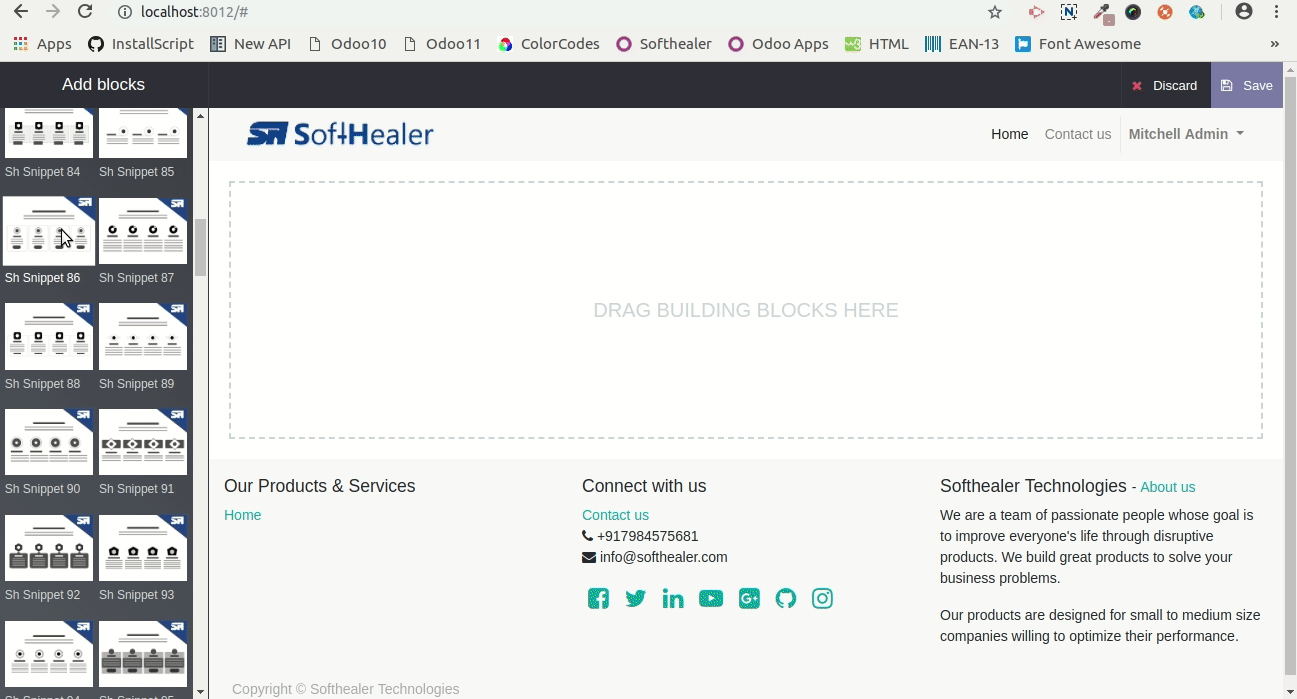1297x699 pixels.
Task: Open the Chrome three-dot menu
Action: [1277, 12]
